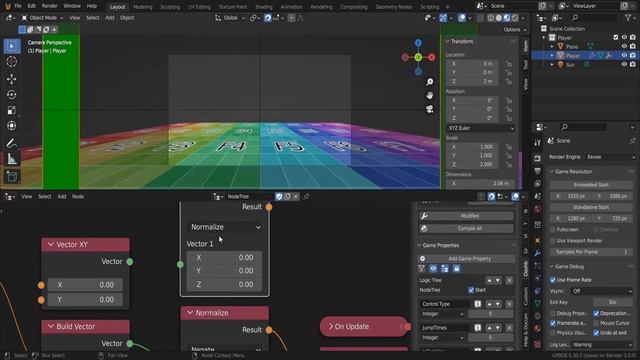This screenshot has height=360, width=640.
Task: Collapse the Game Properties panel
Action: (419, 245)
